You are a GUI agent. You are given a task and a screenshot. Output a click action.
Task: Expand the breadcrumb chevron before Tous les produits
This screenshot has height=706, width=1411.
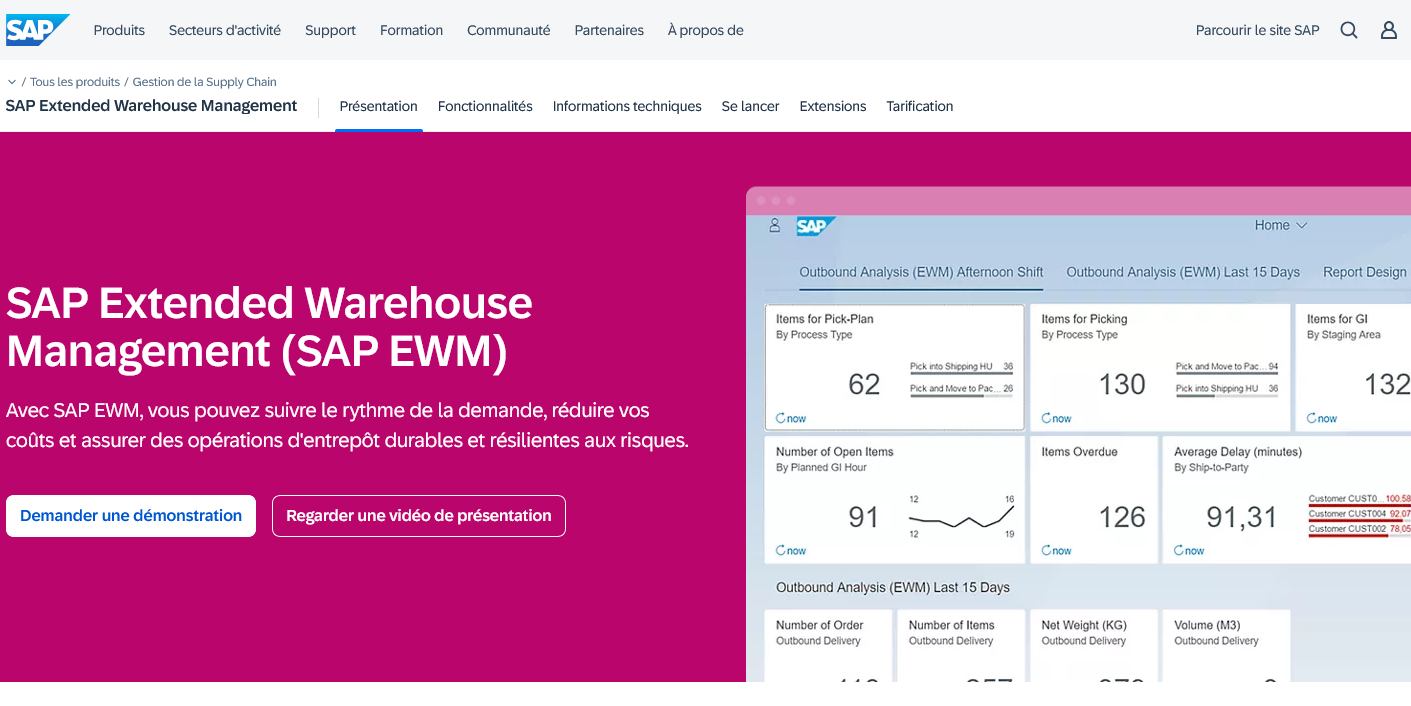tap(12, 81)
